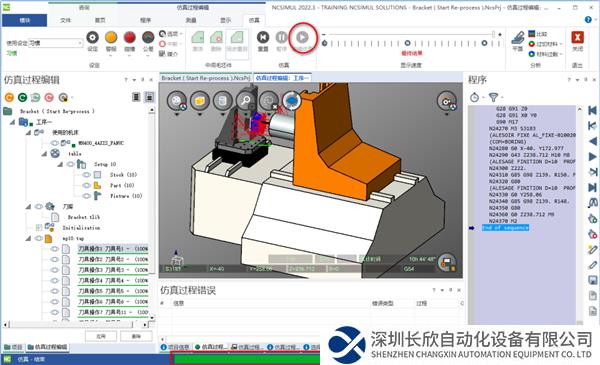The width and height of the screenshot is (600, 365).
Task: Toggle visibility eye of mp10.tap program
Action: point(39,238)
